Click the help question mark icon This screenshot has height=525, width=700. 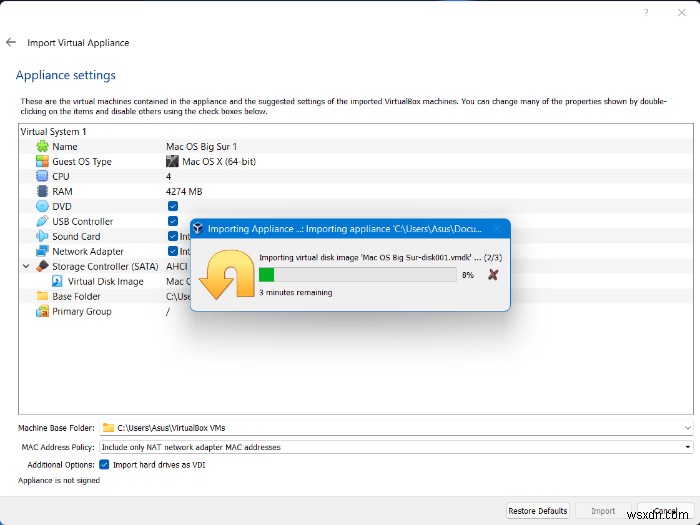click(646, 12)
